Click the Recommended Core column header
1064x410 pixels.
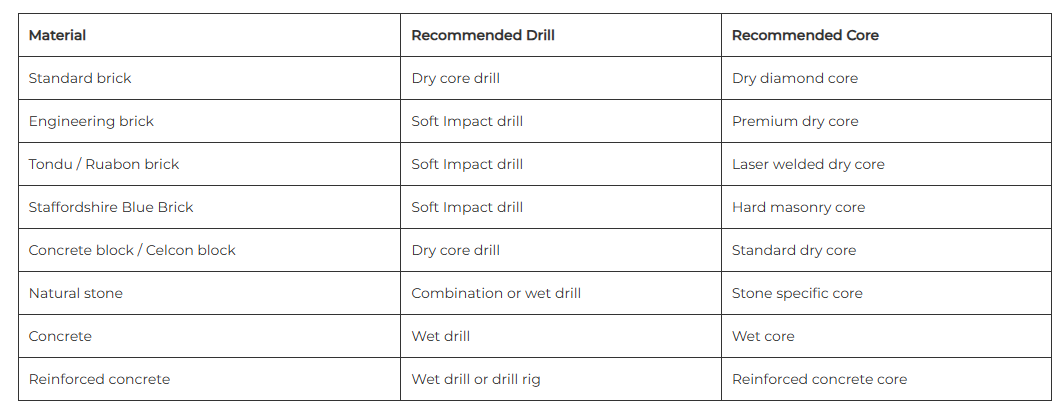886,35
